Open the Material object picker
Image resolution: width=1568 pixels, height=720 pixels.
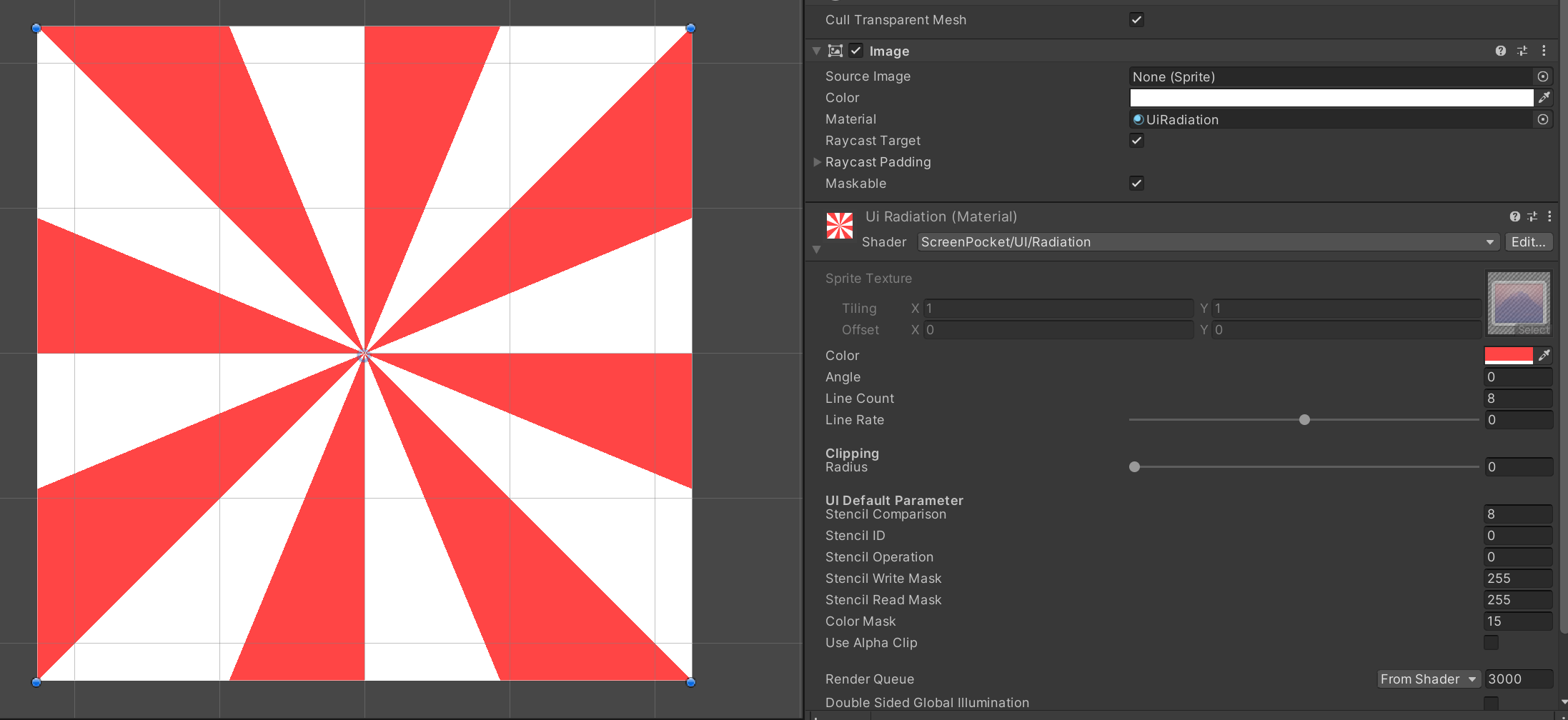point(1543,119)
